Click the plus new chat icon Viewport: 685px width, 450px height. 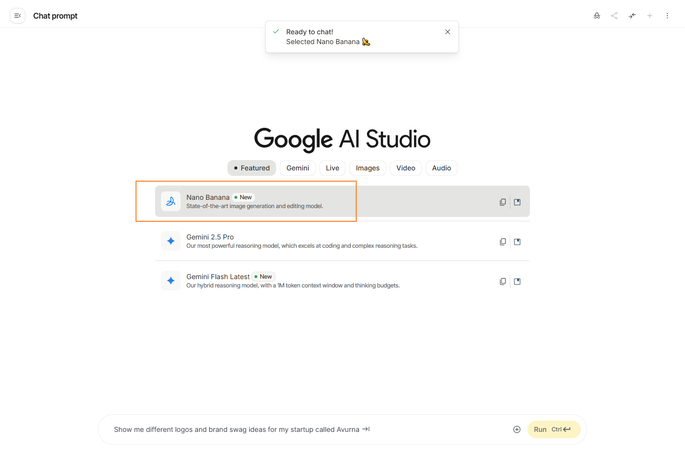[650, 16]
